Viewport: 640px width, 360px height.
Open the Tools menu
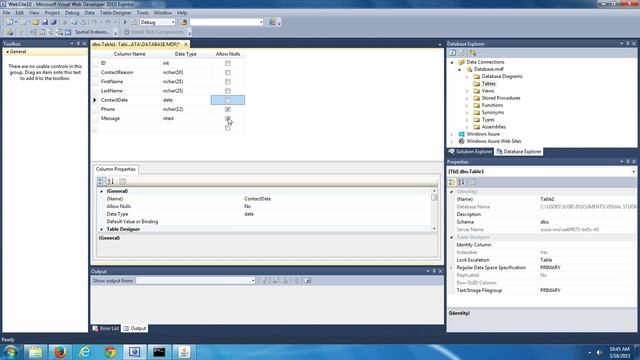pyautogui.click(x=142, y=13)
